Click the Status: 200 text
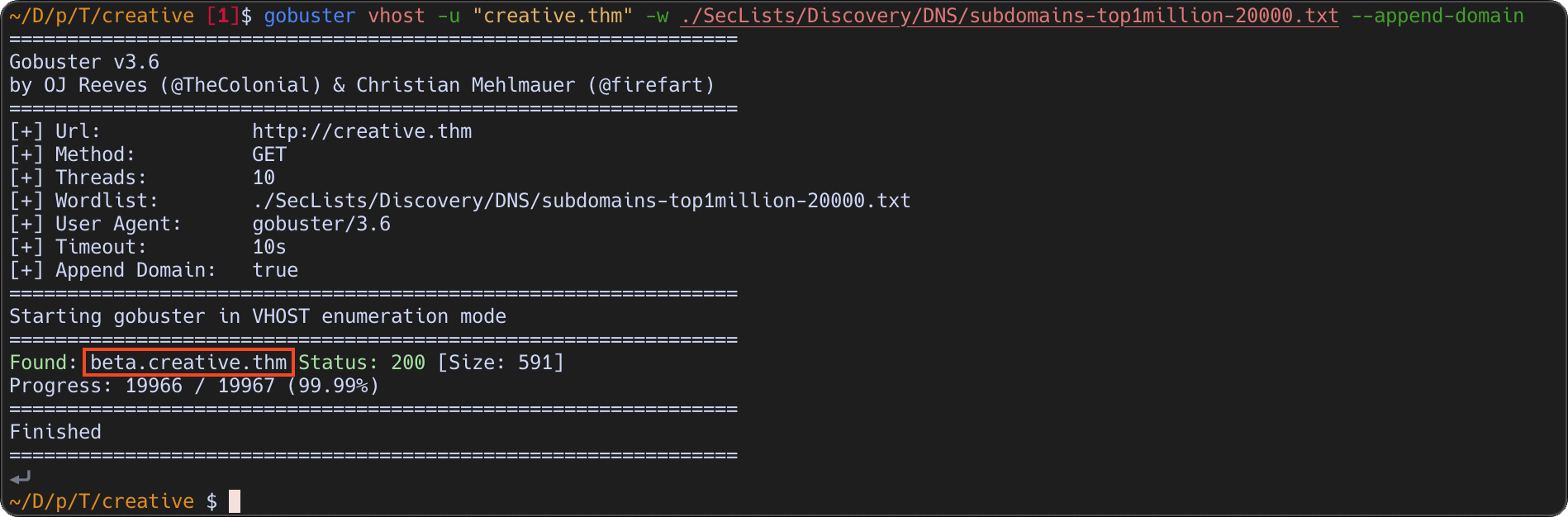This screenshot has width=1568, height=517. click(362, 363)
